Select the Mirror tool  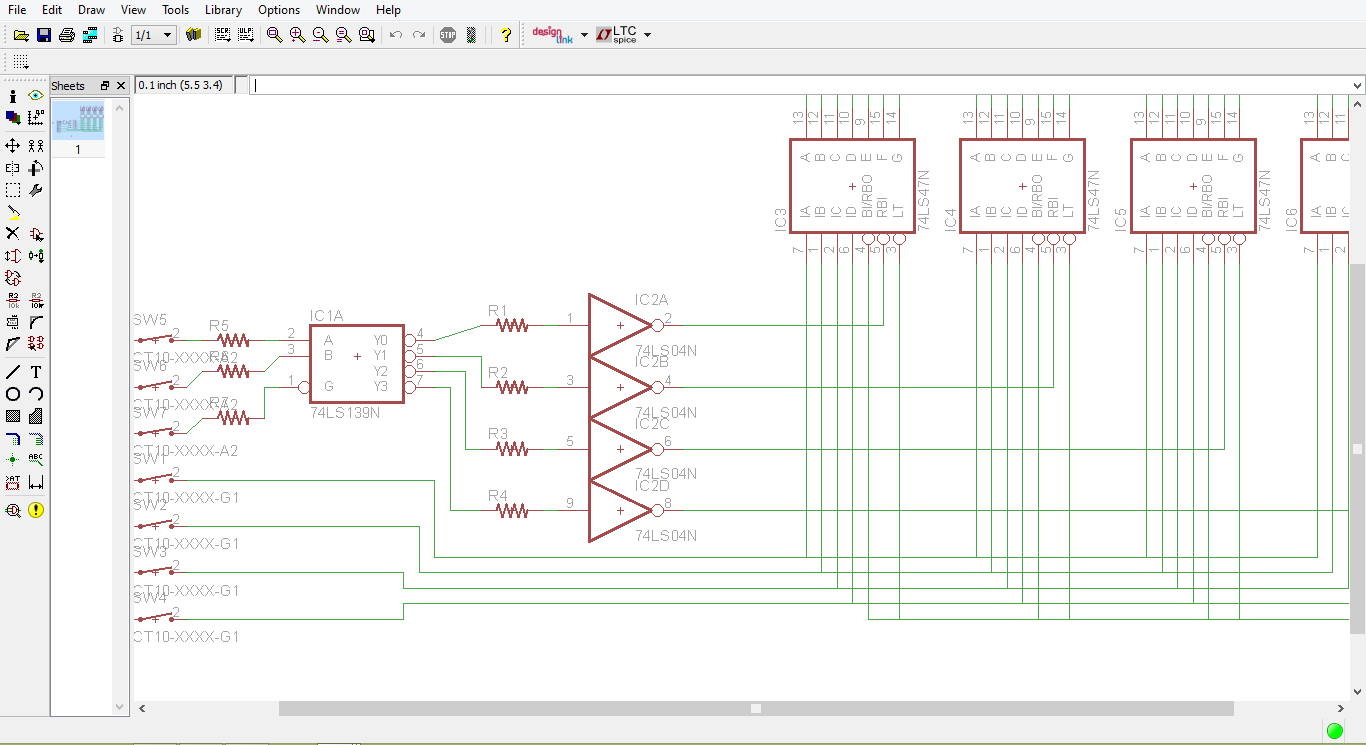click(13, 168)
